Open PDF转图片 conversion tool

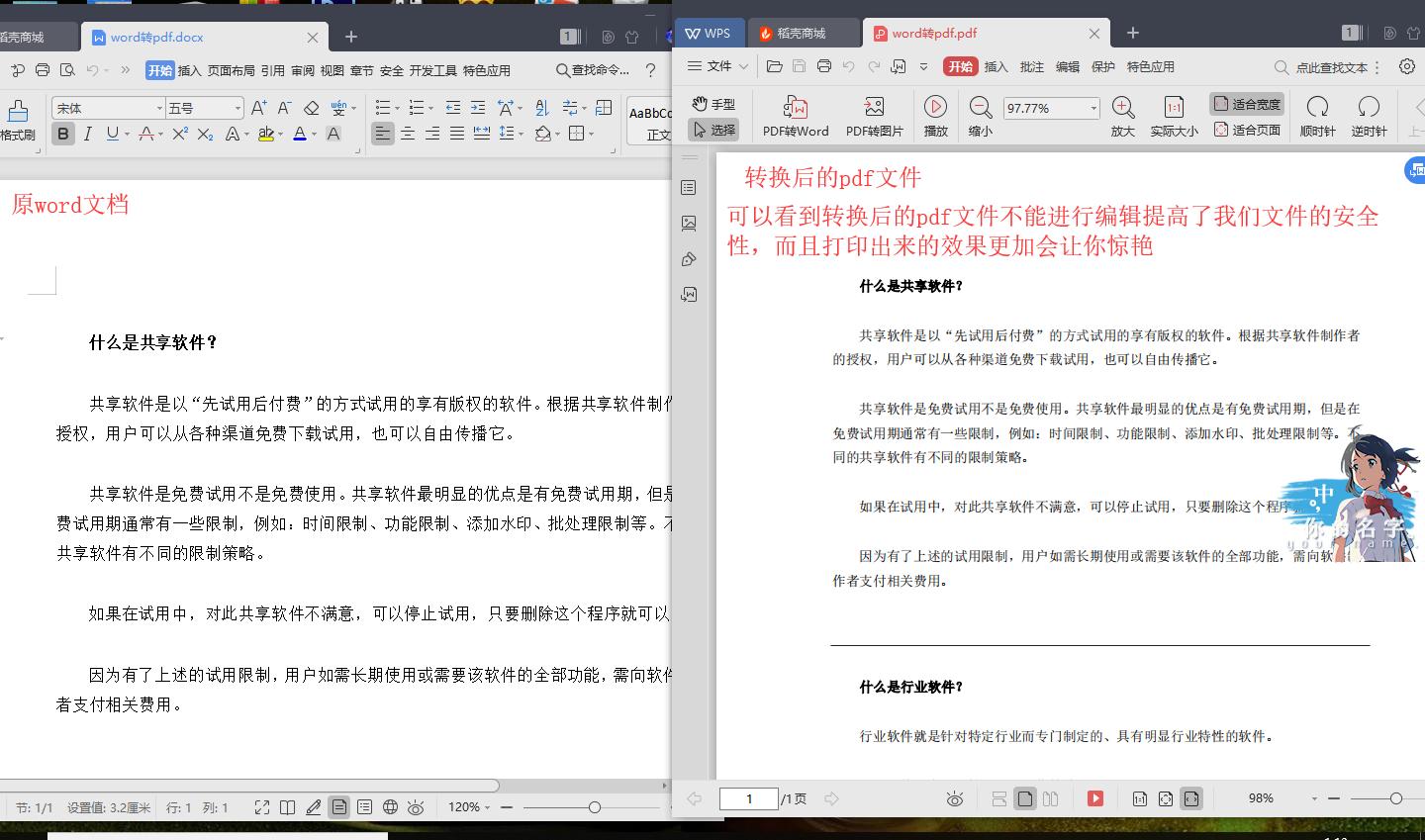click(x=874, y=116)
